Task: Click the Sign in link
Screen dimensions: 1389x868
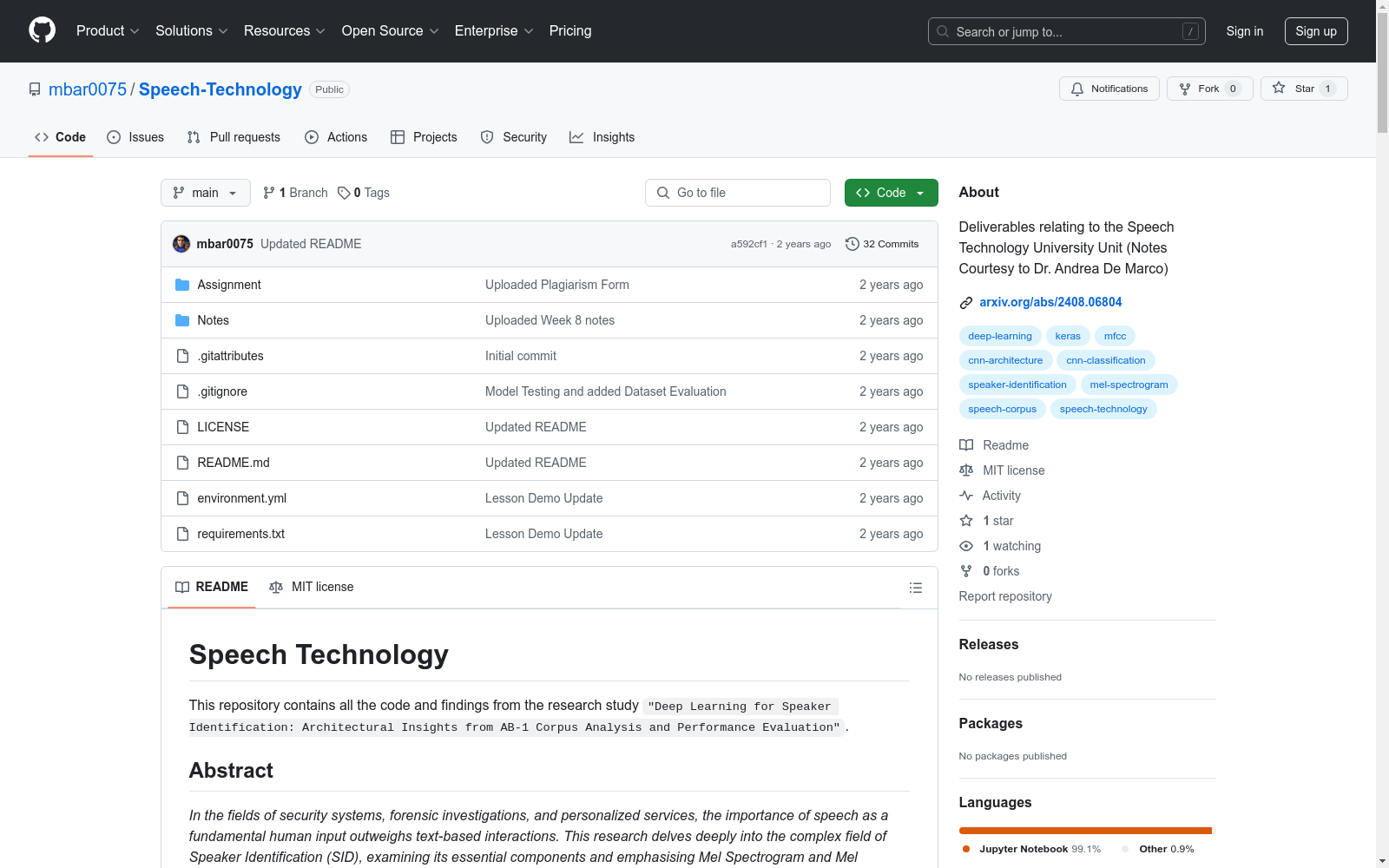Action: [x=1245, y=31]
